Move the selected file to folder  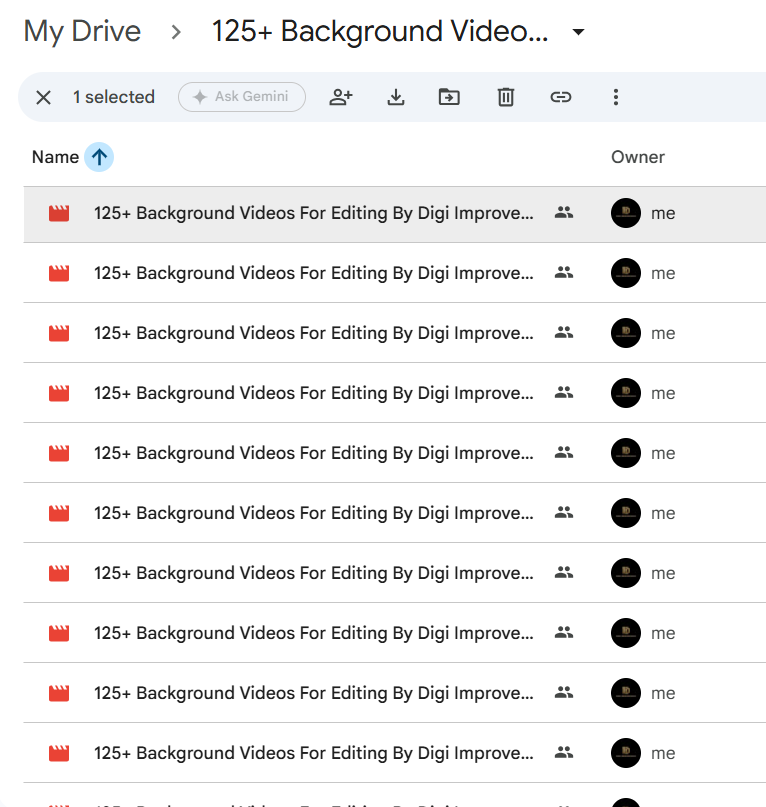click(449, 97)
